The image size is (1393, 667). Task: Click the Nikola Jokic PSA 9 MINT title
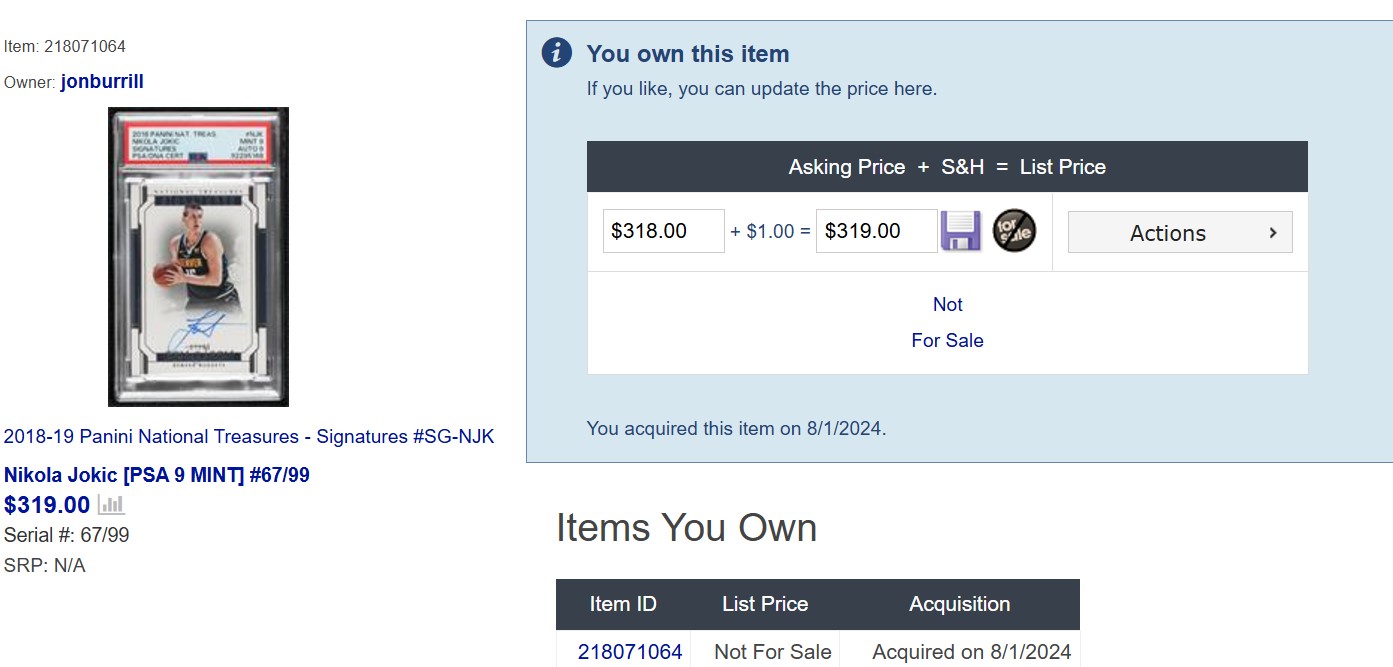[157, 475]
